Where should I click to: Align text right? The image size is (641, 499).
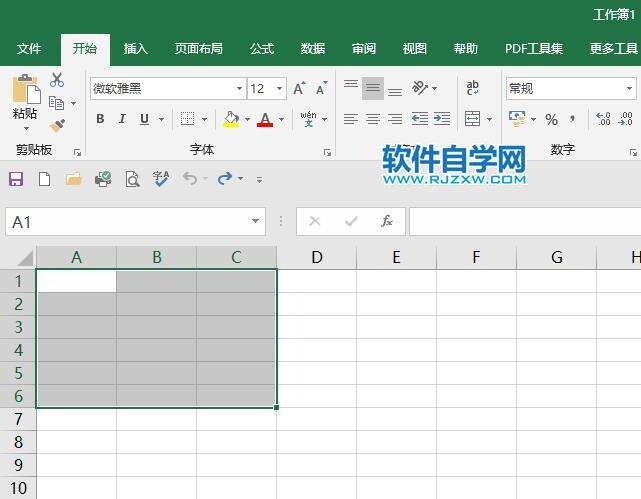(395, 119)
